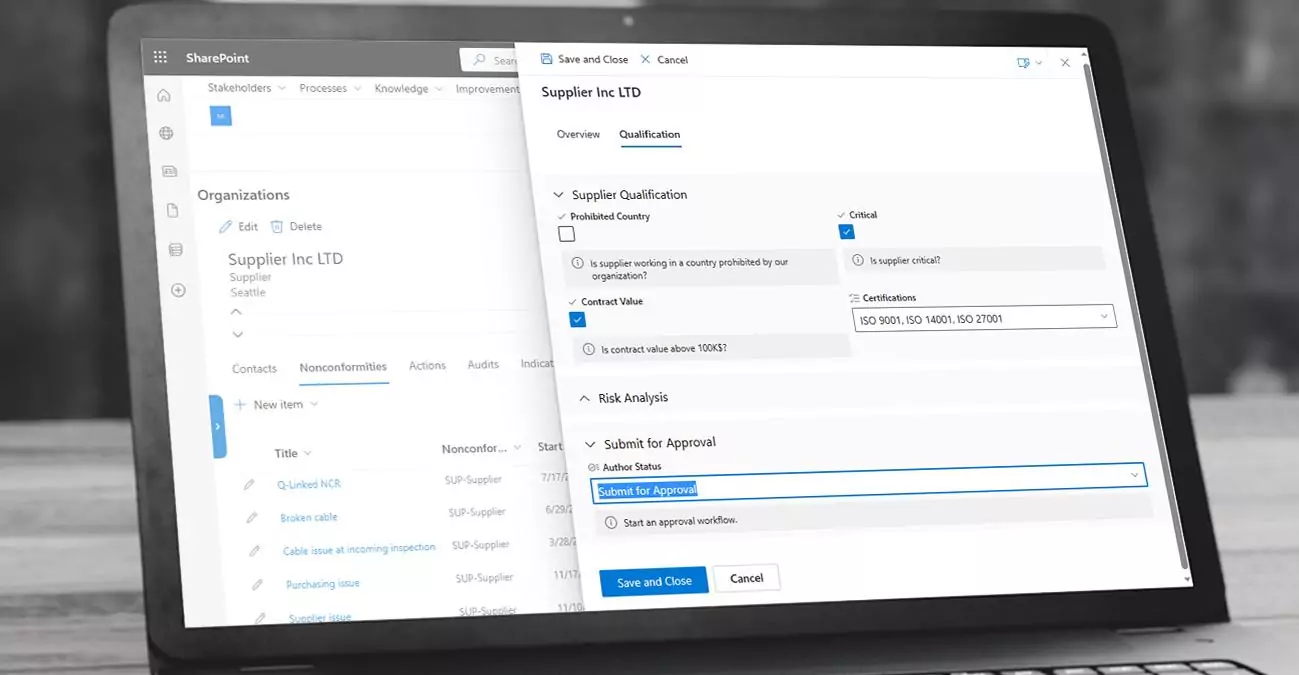Uncheck the Critical checkbox
Viewport: 1299px width, 675px height.
click(x=847, y=231)
